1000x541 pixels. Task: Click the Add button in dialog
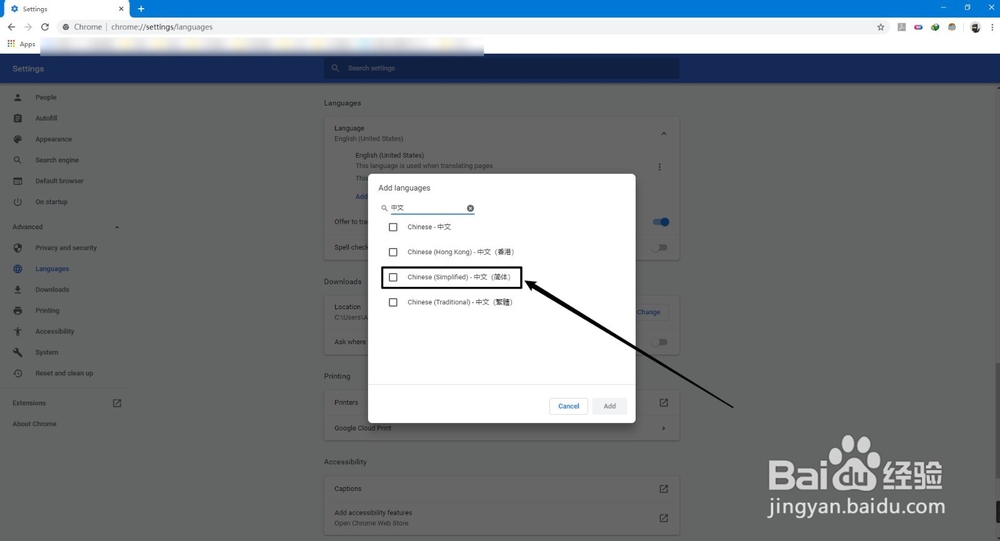click(x=610, y=406)
